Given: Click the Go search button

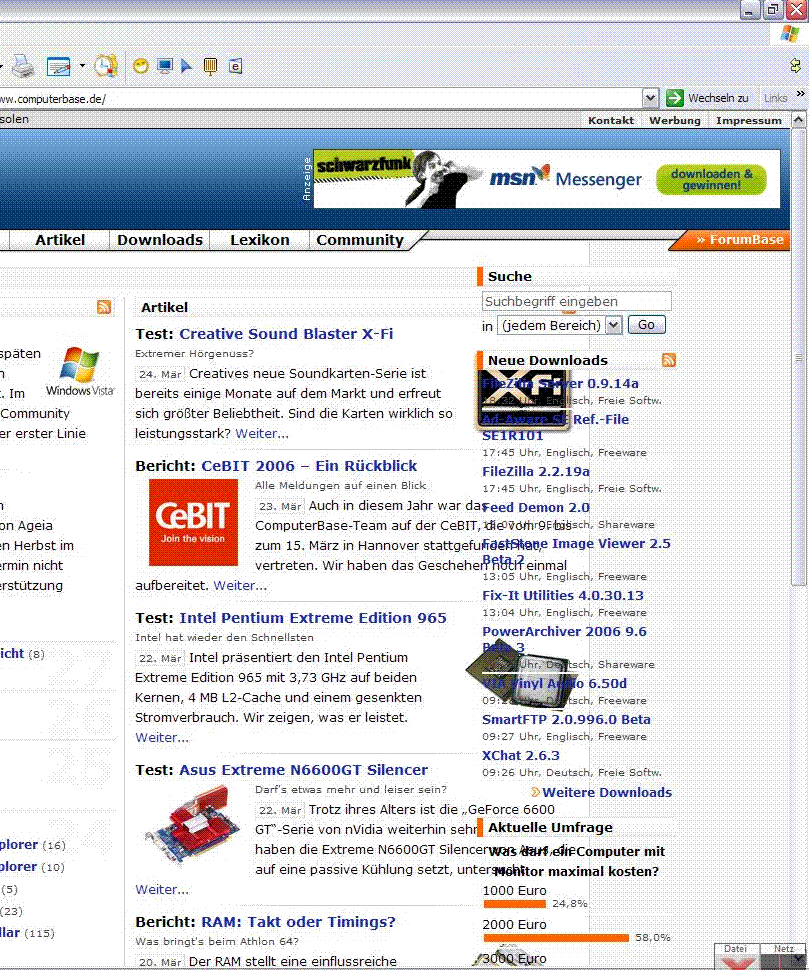Looking at the screenshot, I should pos(646,325).
